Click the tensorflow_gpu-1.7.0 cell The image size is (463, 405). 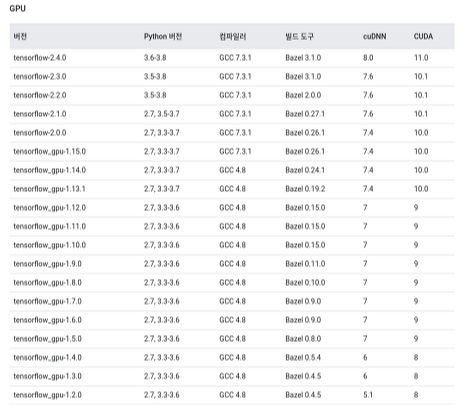(x=47, y=301)
